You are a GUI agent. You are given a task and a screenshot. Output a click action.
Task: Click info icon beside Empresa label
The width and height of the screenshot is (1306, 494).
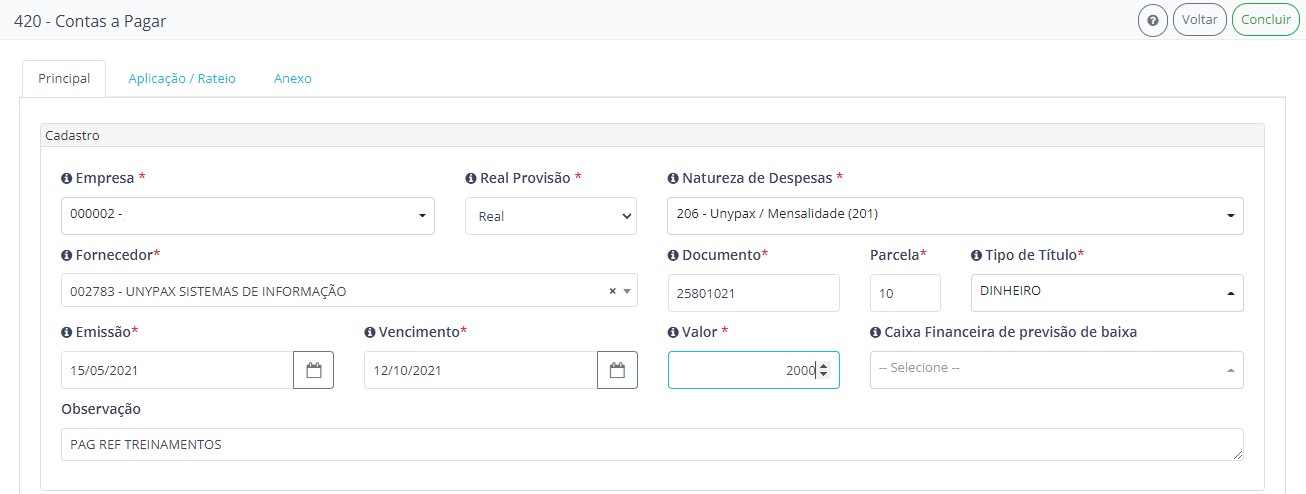coord(66,178)
